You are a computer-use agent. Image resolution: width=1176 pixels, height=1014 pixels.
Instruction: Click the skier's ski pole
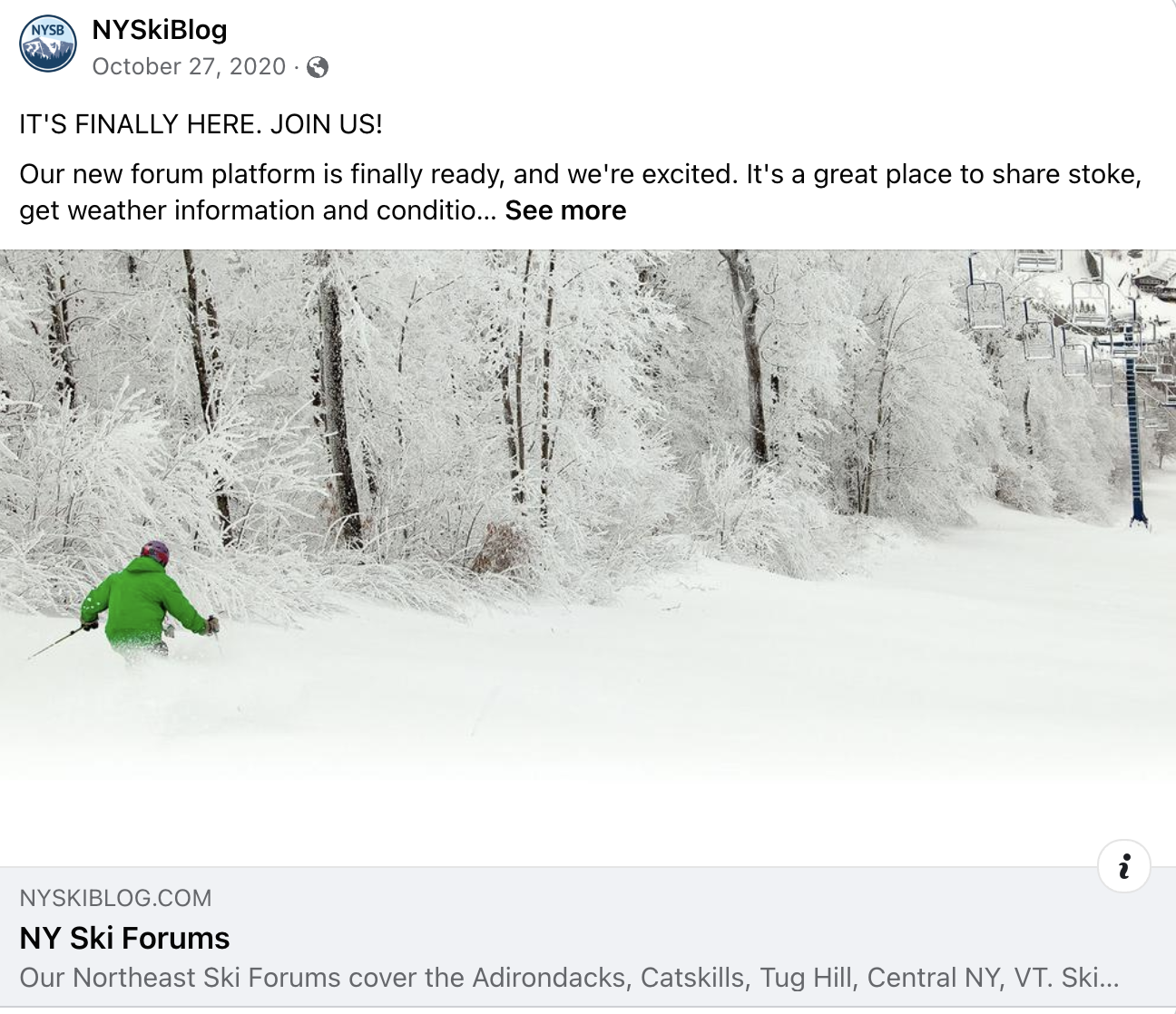(56, 642)
